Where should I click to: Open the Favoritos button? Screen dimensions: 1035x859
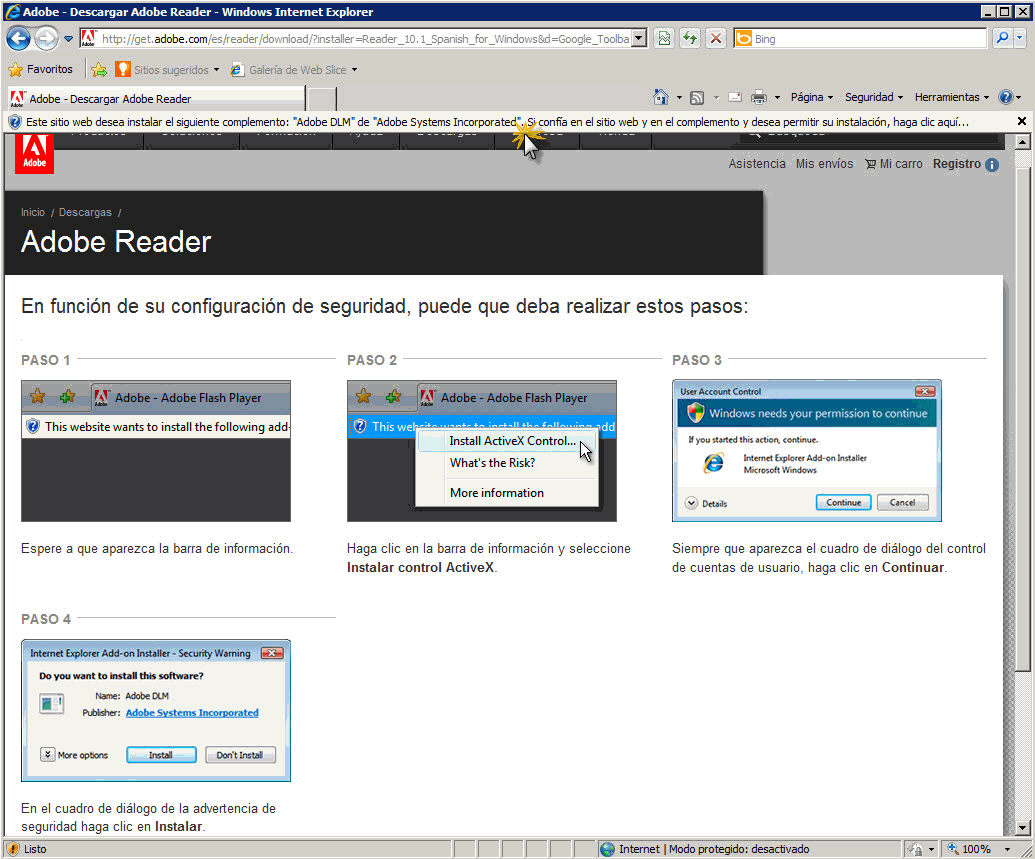pyautogui.click(x=41, y=69)
